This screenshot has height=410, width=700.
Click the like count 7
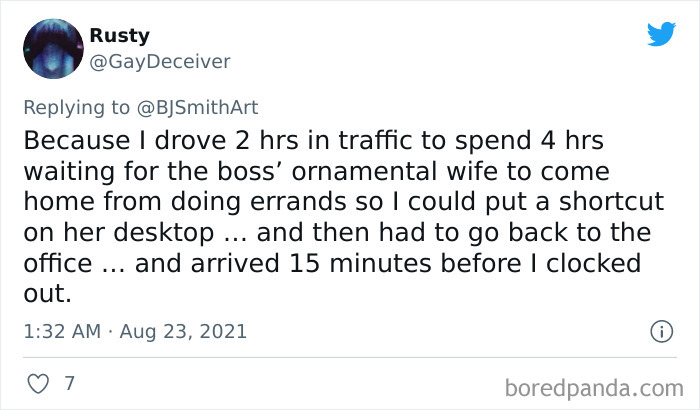tap(69, 383)
